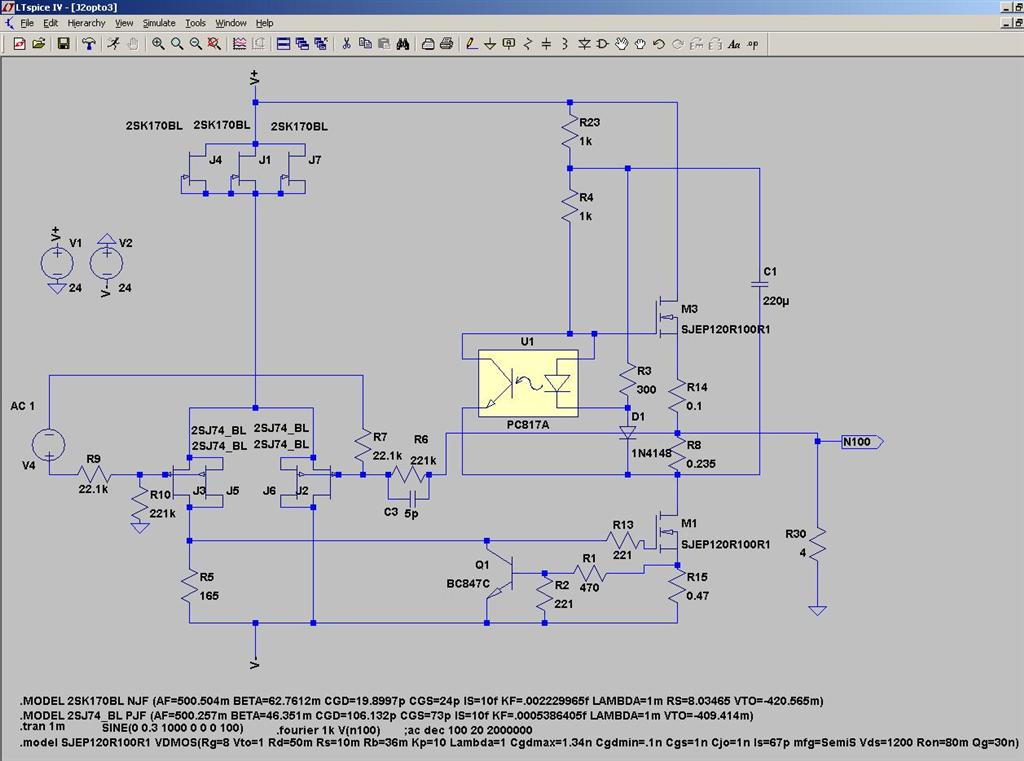1024x761 pixels.
Task: Click the '0.235' value of R8
Action: (x=701, y=464)
